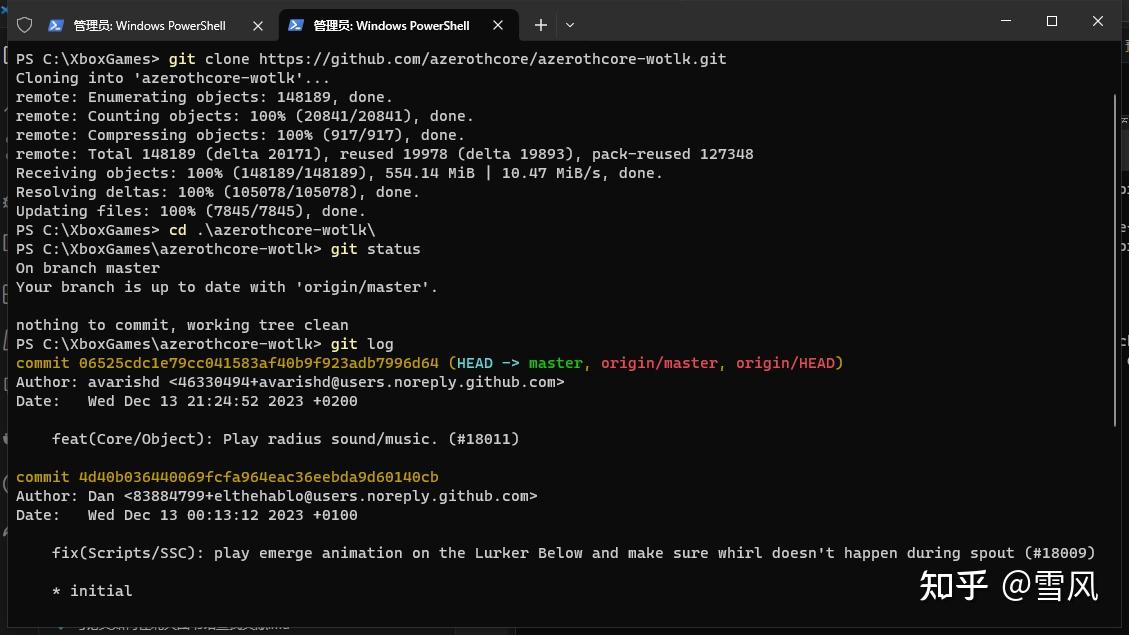Switch to the first Windows PowerShell tab
Image resolution: width=1129 pixels, height=635 pixels.
pos(150,25)
